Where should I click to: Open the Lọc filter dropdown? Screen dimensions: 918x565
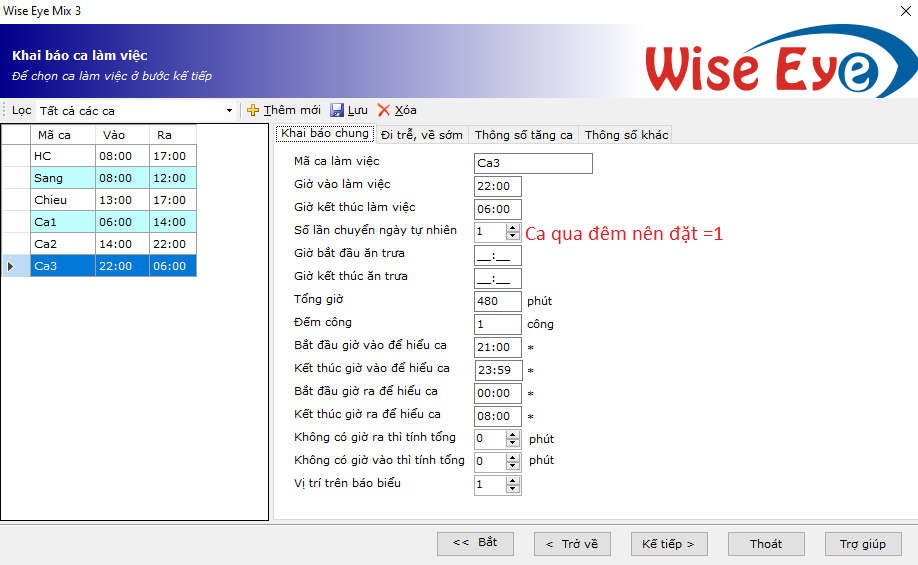coord(229,111)
